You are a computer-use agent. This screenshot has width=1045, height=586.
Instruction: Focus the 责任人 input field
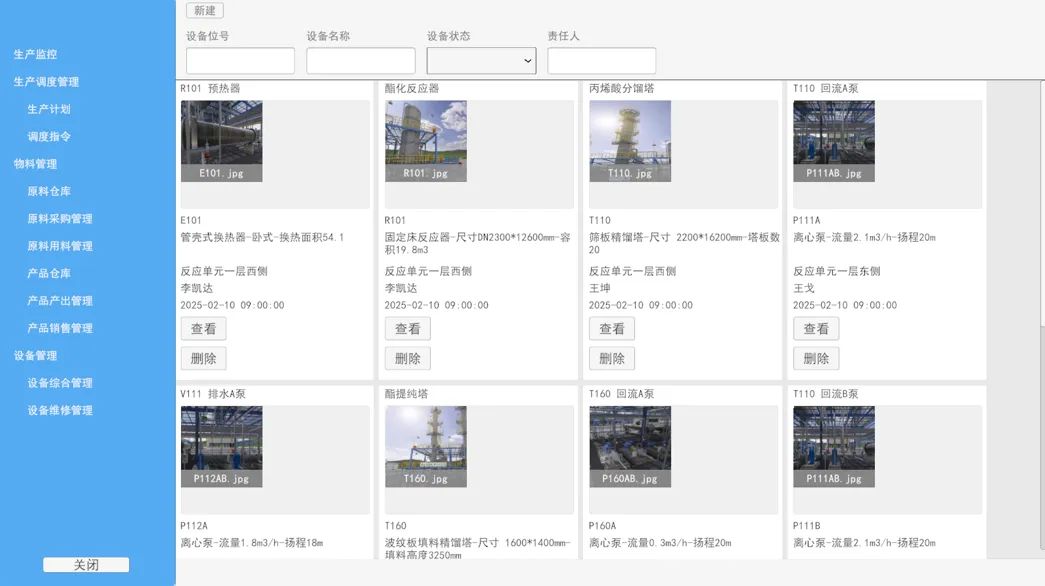[601, 61]
